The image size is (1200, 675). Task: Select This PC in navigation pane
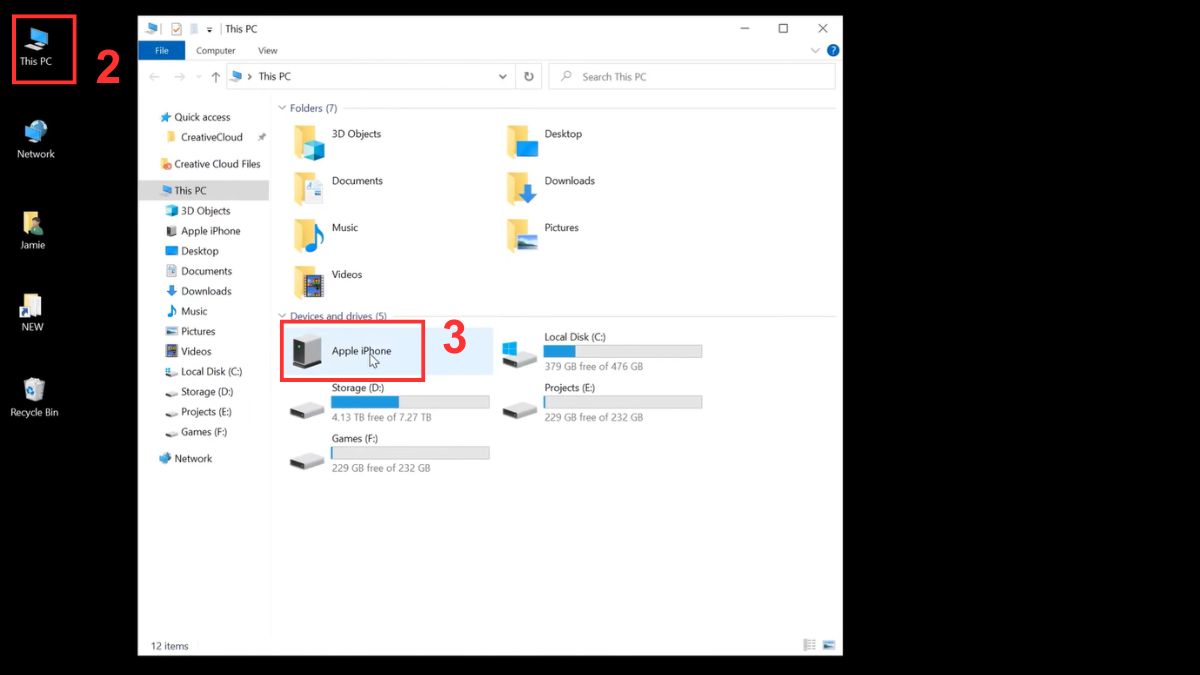(190, 190)
